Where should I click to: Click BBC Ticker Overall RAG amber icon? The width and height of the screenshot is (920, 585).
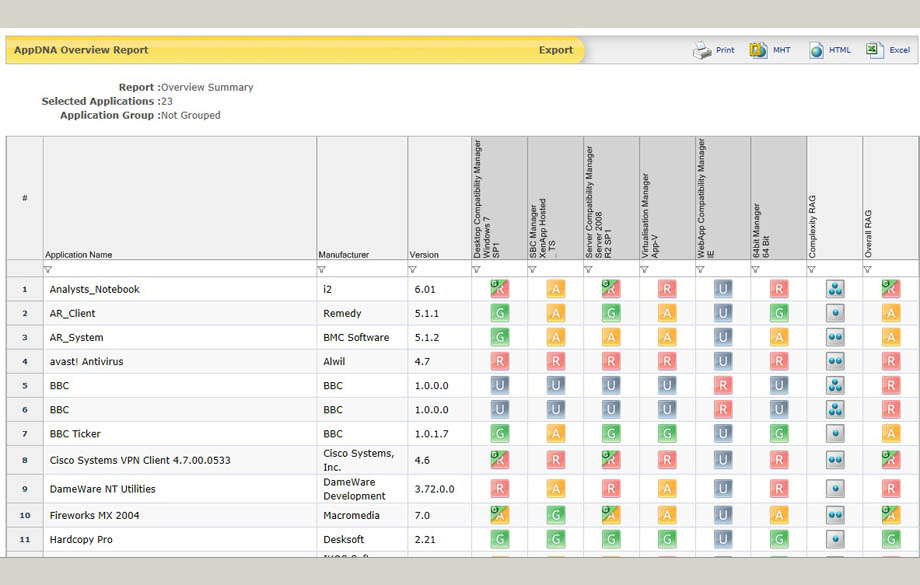[x=891, y=433]
